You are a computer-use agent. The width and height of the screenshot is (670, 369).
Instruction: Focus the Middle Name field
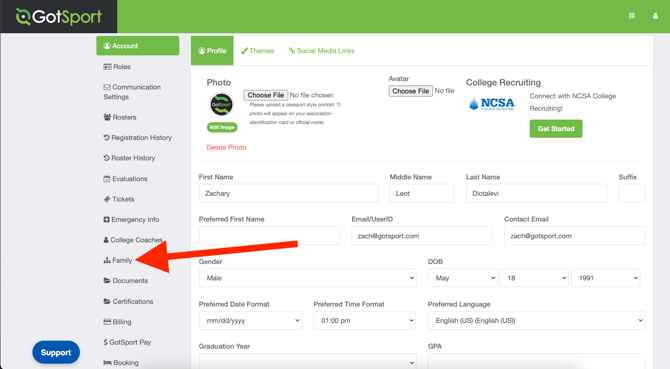pos(422,193)
